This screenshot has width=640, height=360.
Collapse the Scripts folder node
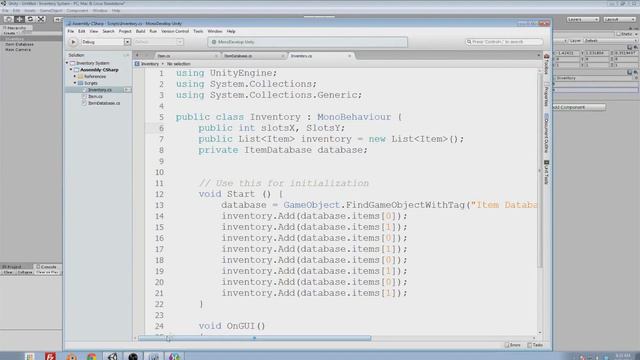coord(75,83)
